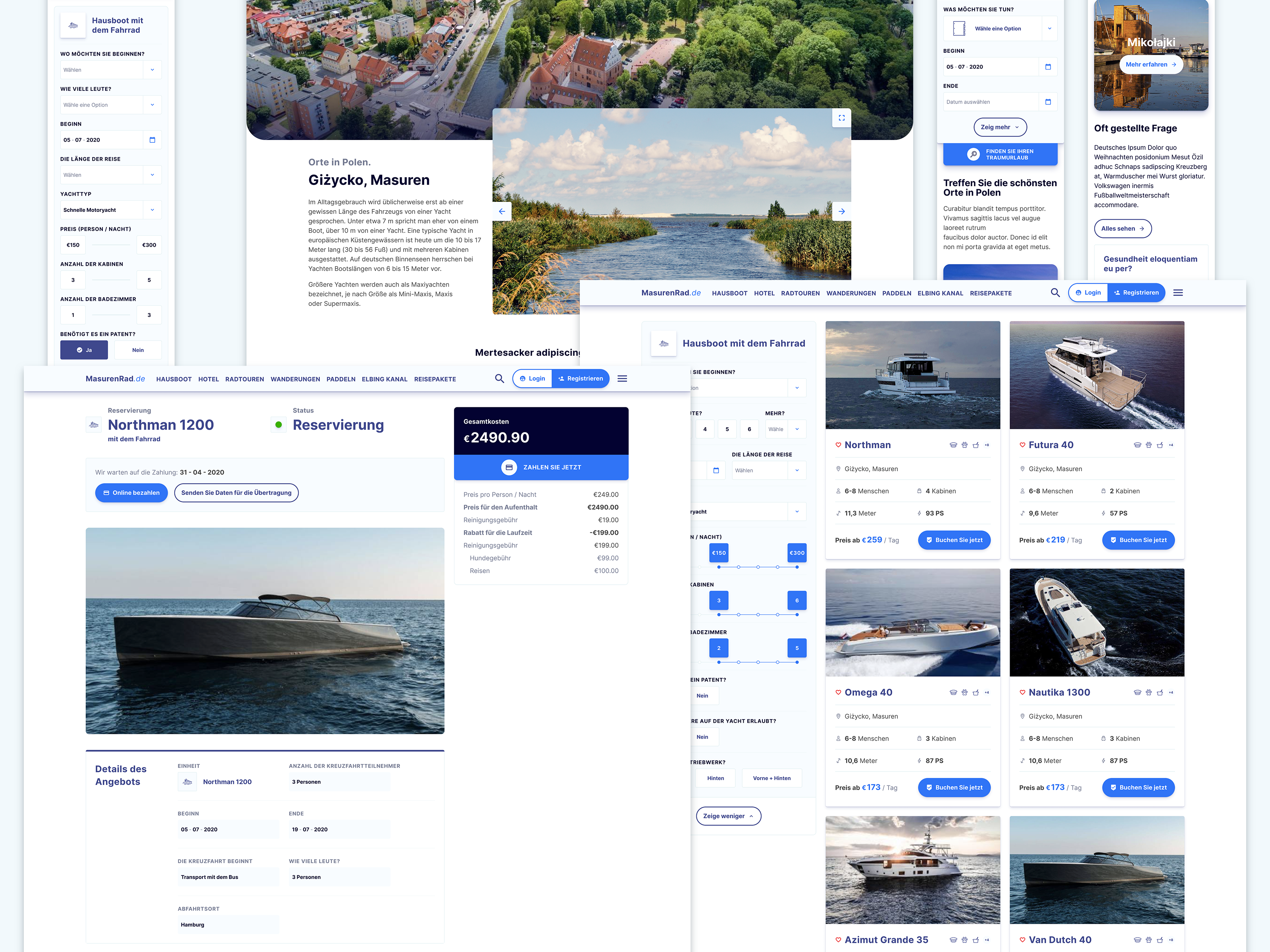Select Ja for patent requirement

click(x=84, y=350)
